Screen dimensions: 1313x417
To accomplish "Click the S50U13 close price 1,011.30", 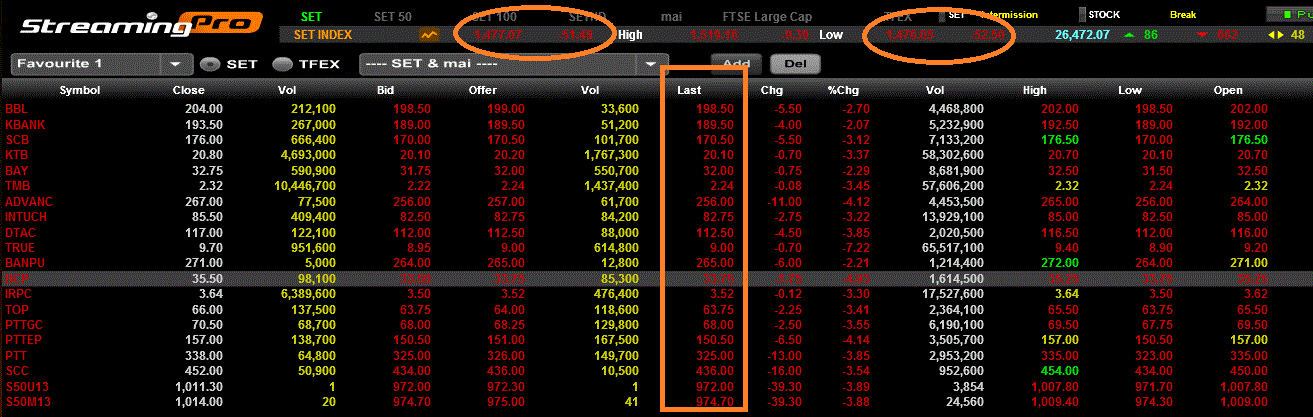I will pos(200,386).
